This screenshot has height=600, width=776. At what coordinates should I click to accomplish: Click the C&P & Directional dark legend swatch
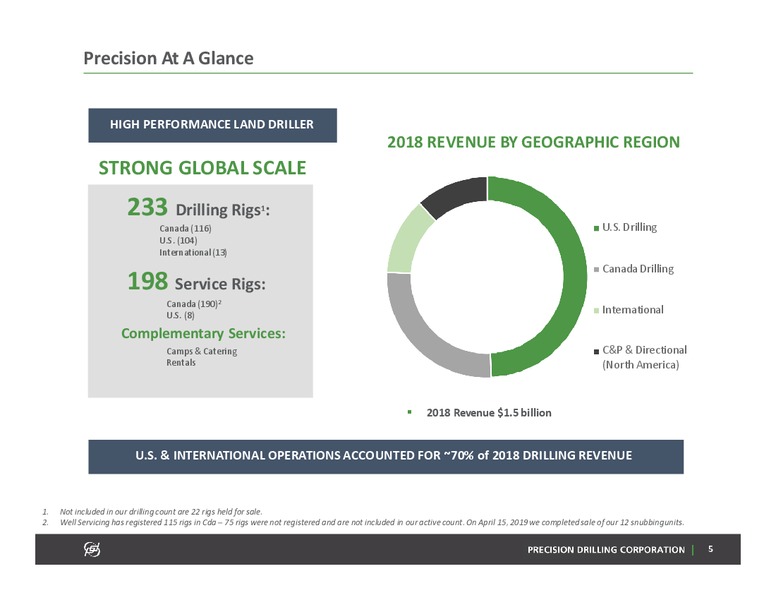(596, 351)
